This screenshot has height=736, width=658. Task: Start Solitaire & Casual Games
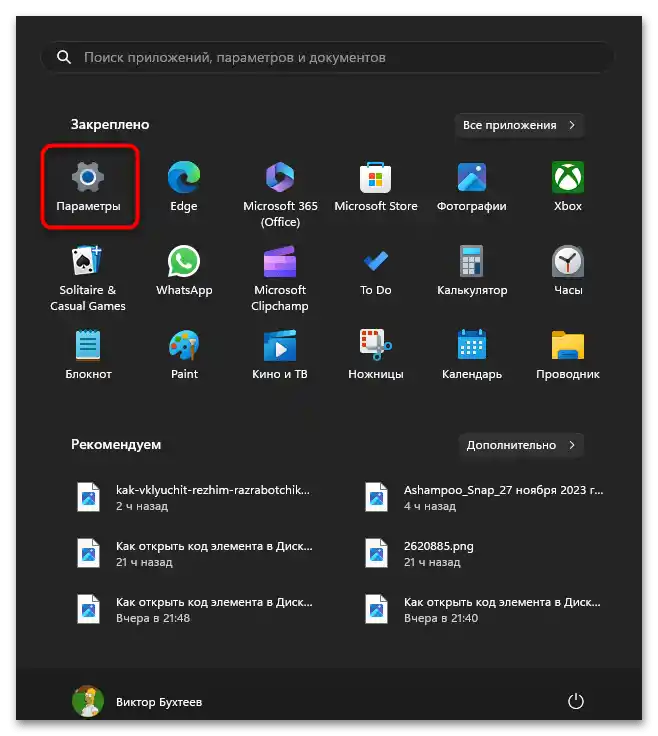(88, 277)
